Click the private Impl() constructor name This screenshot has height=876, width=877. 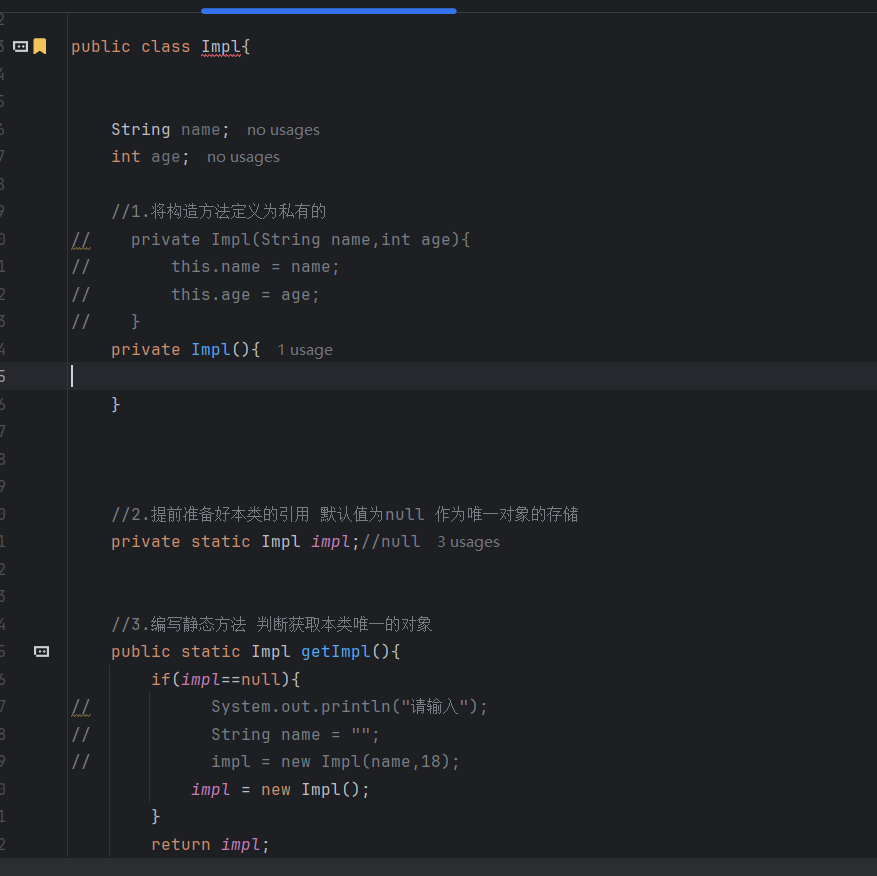(211, 350)
